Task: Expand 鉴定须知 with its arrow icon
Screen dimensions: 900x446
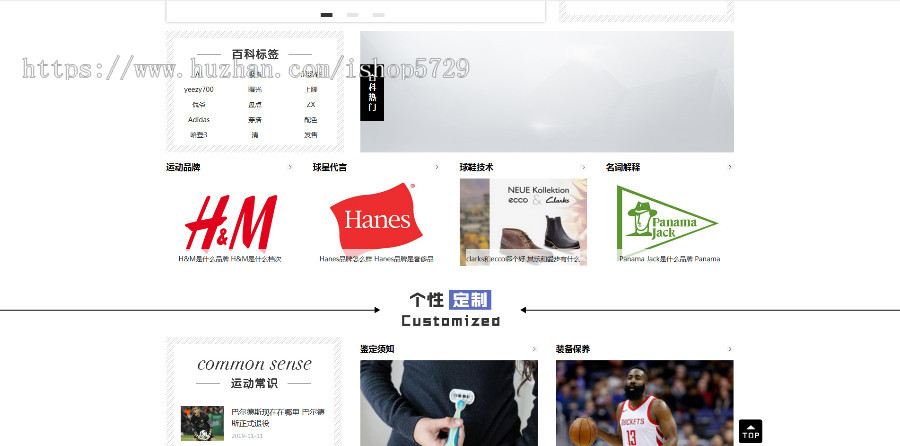Action: click(534, 349)
